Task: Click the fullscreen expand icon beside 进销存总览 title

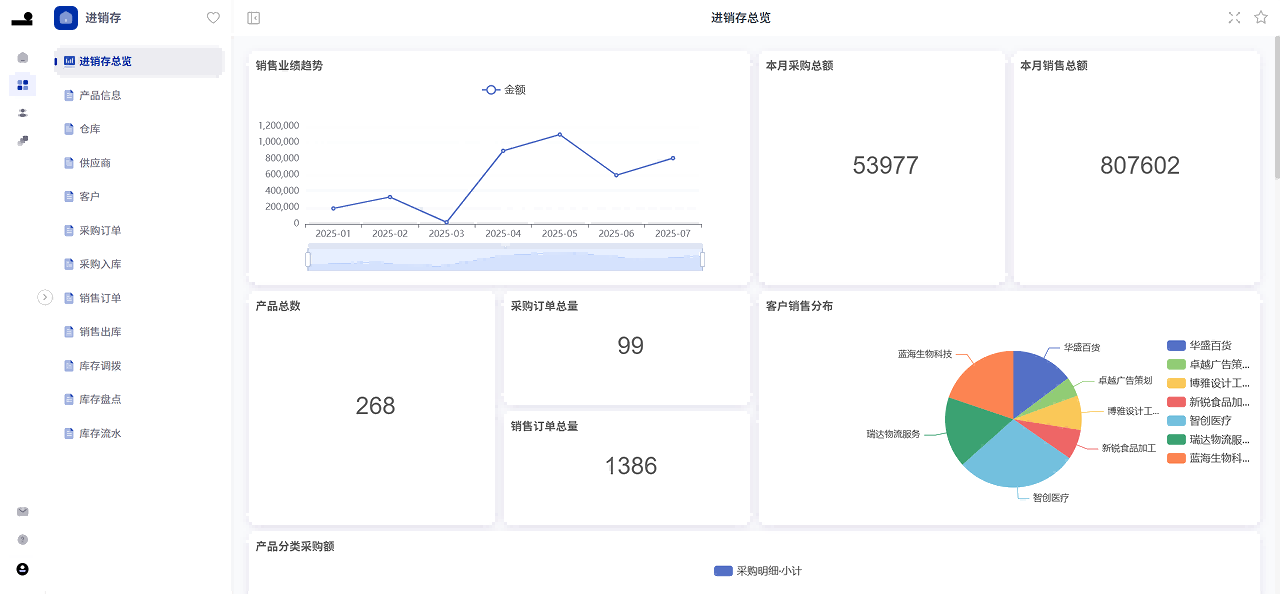Action: tap(1234, 17)
